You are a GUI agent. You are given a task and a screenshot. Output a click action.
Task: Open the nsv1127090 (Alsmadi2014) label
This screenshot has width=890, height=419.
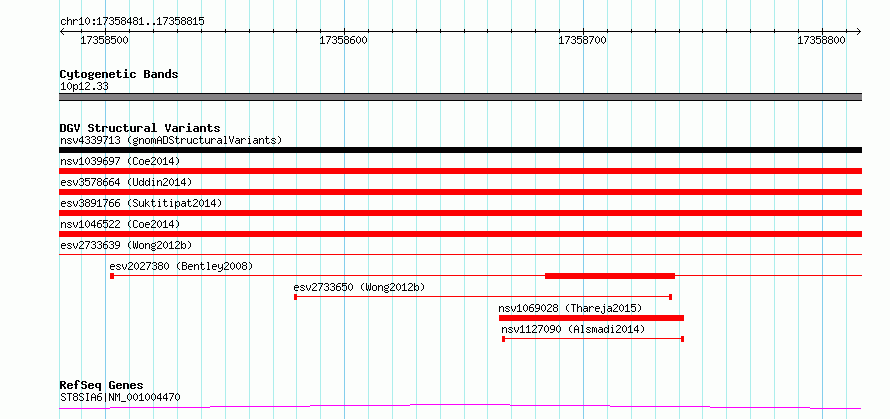tap(573, 329)
